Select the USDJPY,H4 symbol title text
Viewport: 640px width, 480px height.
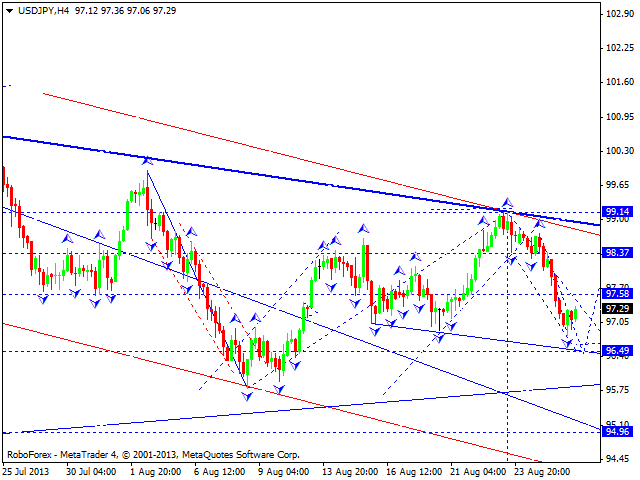(44, 11)
